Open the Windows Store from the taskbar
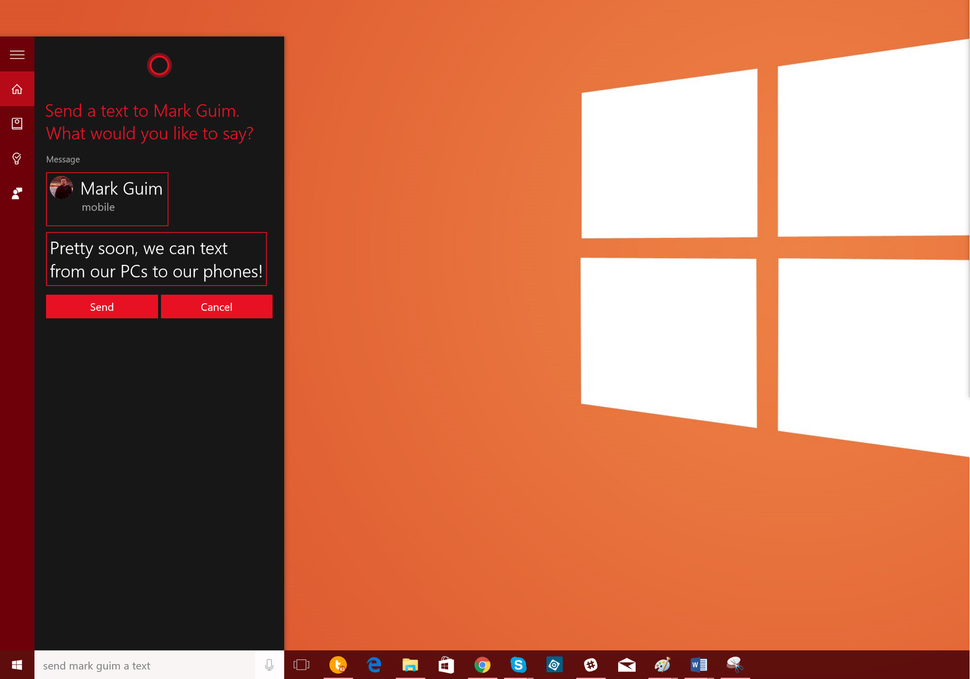Image resolution: width=970 pixels, height=679 pixels. coord(446,664)
